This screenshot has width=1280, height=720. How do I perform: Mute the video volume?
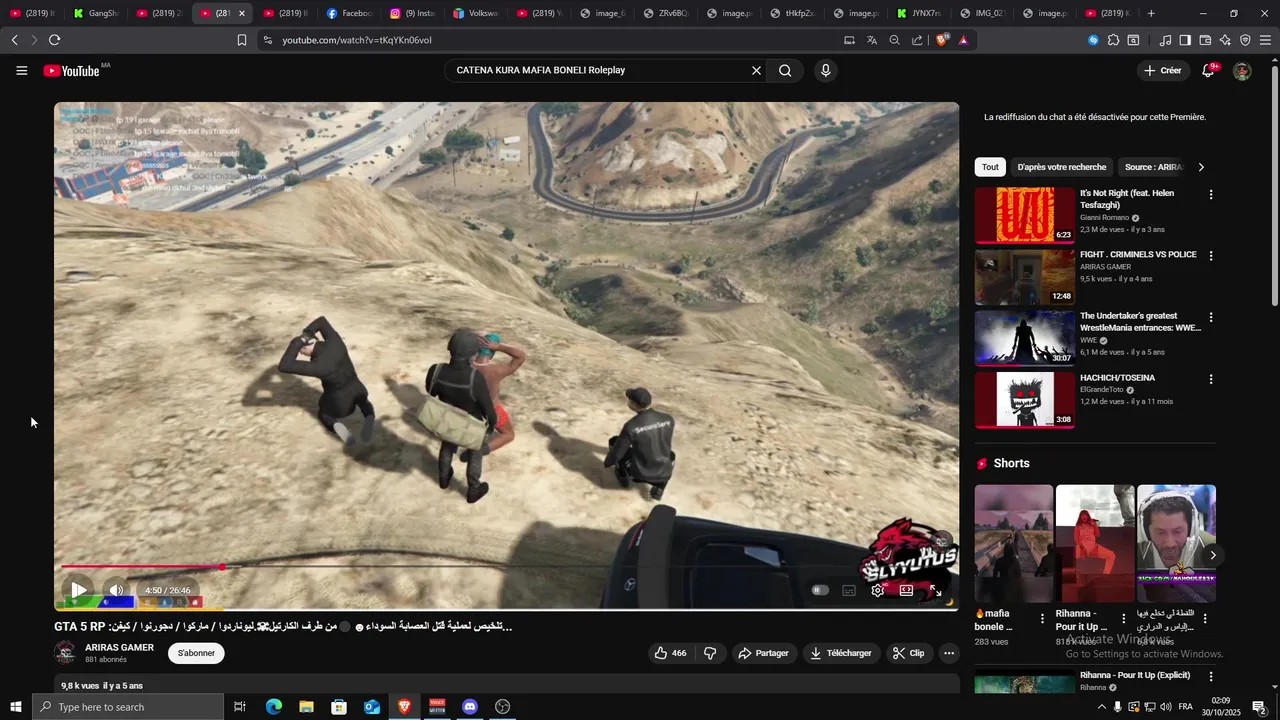tap(116, 590)
